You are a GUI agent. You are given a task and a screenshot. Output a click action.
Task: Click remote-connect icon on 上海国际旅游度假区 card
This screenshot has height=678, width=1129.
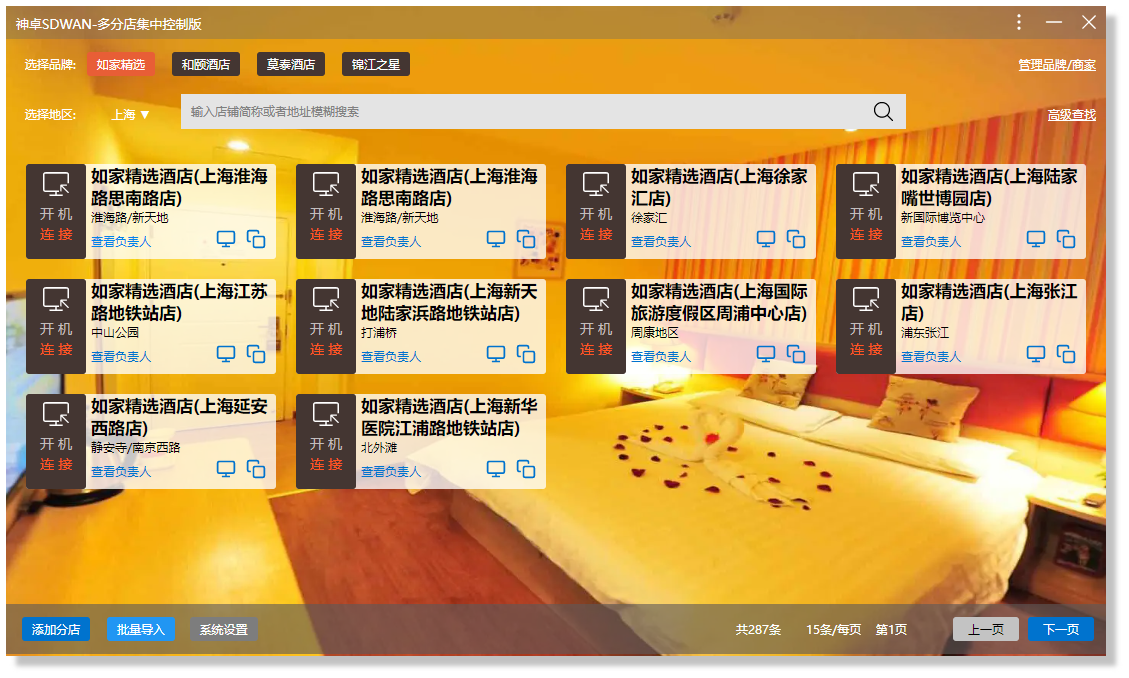coord(596,299)
